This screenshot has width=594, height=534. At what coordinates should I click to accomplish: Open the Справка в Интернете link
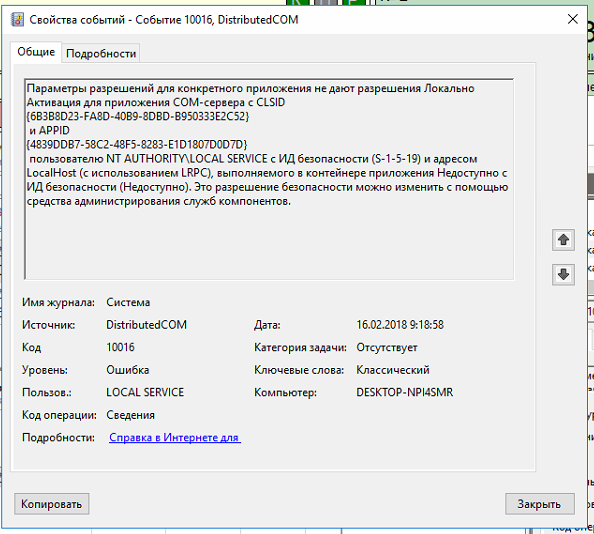click(x=175, y=437)
